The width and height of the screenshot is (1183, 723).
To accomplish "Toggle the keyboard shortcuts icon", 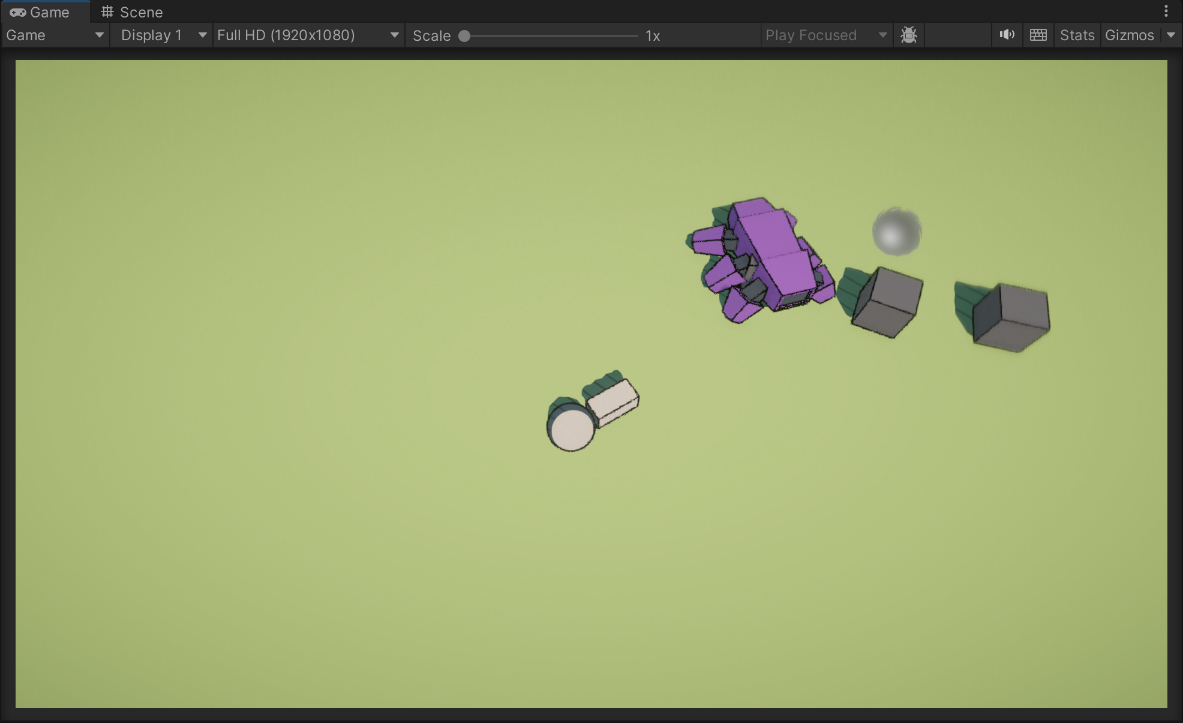I will click(x=1038, y=35).
